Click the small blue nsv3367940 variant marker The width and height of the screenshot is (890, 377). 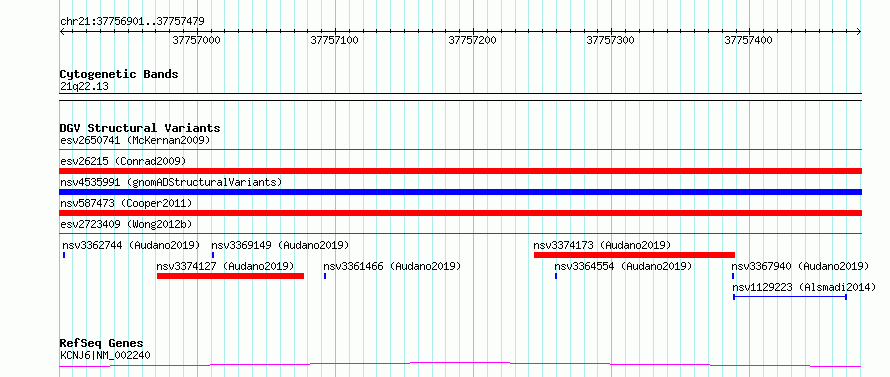pos(733,276)
